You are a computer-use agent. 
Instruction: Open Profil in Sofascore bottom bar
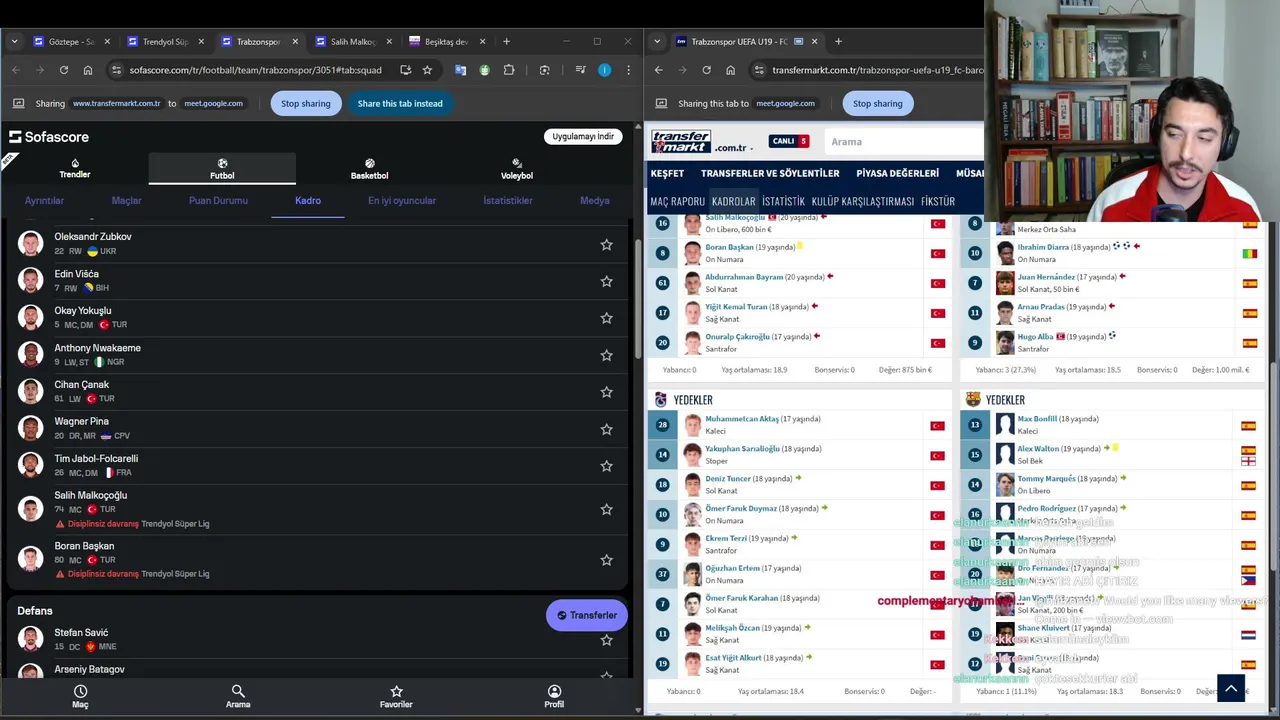pyautogui.click(x=554, y=696)
